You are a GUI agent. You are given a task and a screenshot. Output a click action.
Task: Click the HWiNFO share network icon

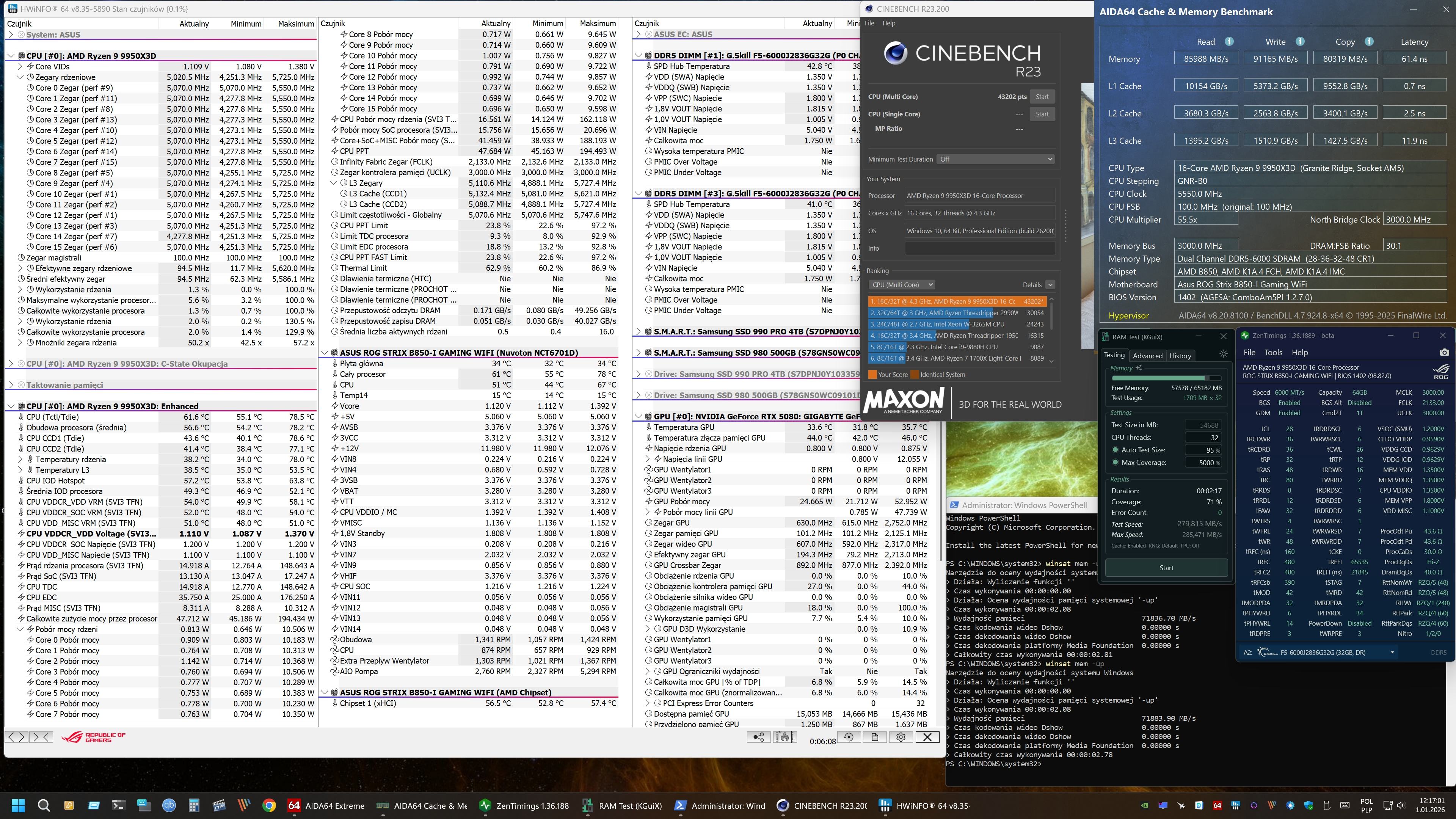click(758, 737)
